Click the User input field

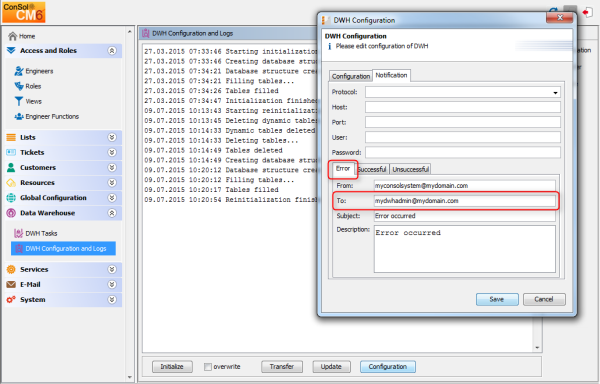463,137
